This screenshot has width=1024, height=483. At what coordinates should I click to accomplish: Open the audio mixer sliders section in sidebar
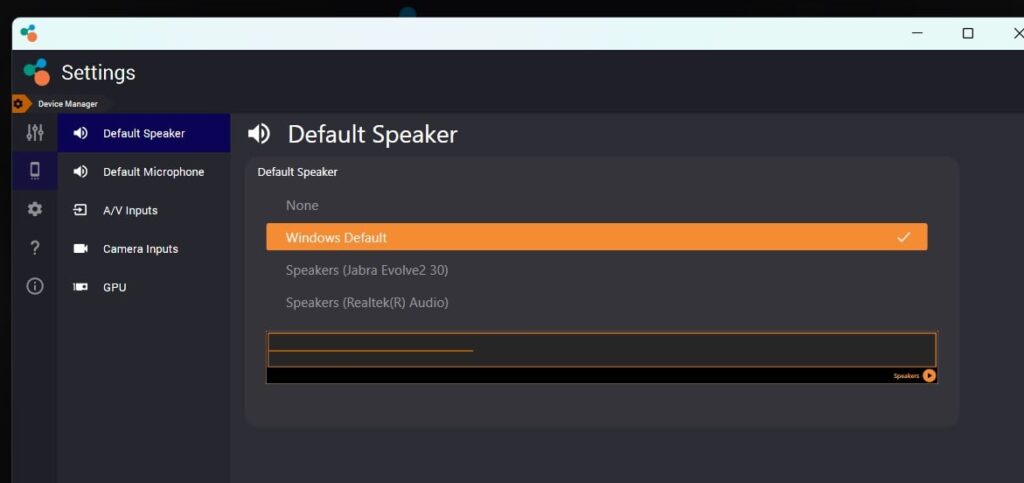click(35, 133)
